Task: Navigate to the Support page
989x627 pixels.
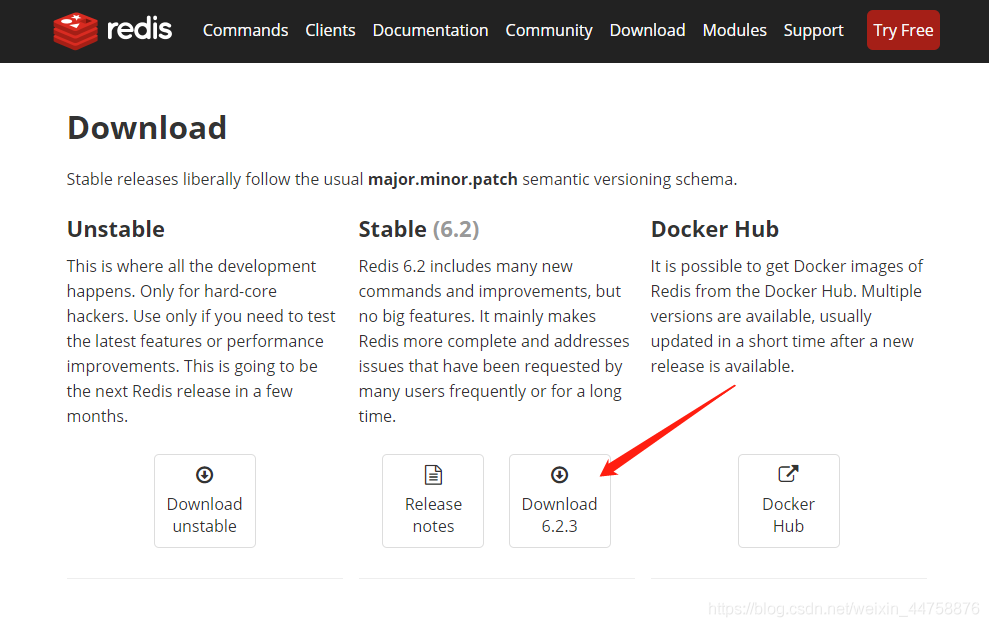Action: coord(813,30)
